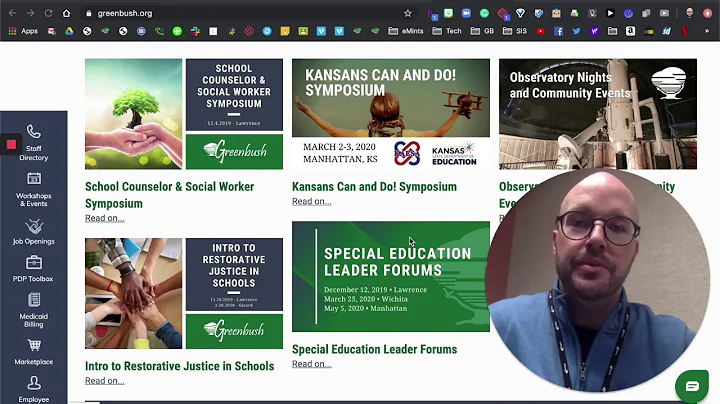Read on under Special Education Leader Forums

(x=312, y=364)
